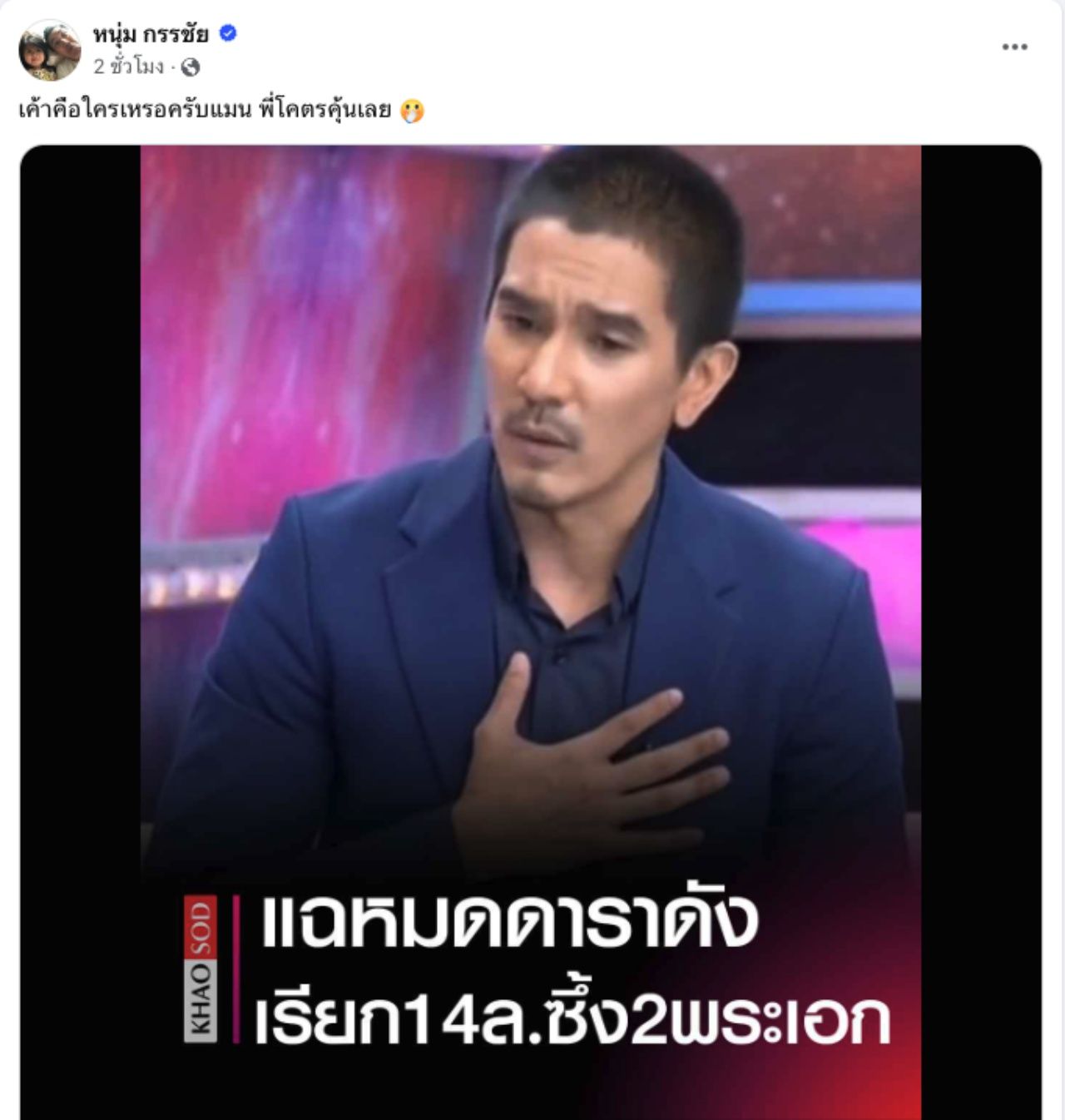Open the หนุ่ม กรรชัย profile name link
Image resolution: width=1065 pixels, height=1120 pixels.
[x=151, y=34]
